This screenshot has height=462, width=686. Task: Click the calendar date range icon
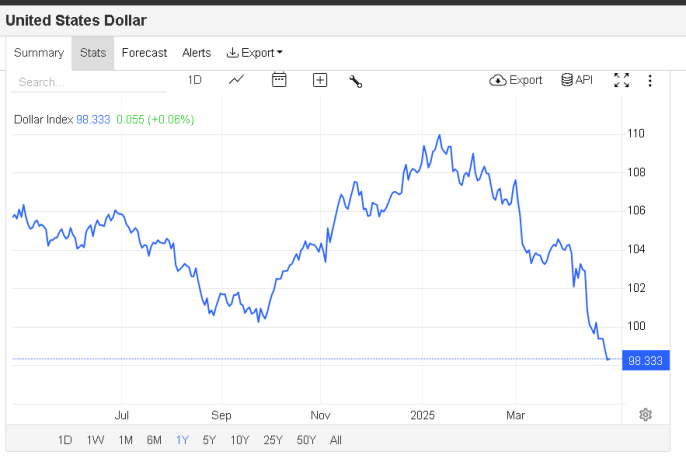click(279, 80)
